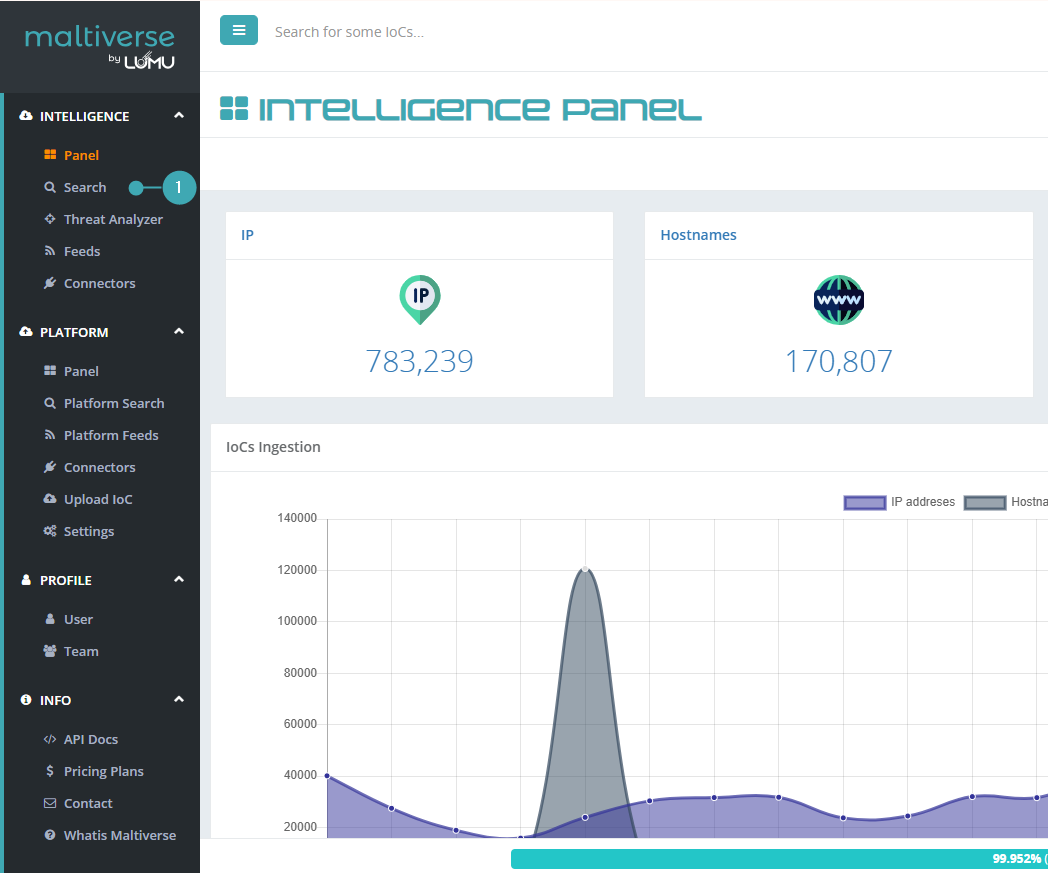Toggle Hostnames legend series in chart
1048x873 pixels.
click(1006, 502)
